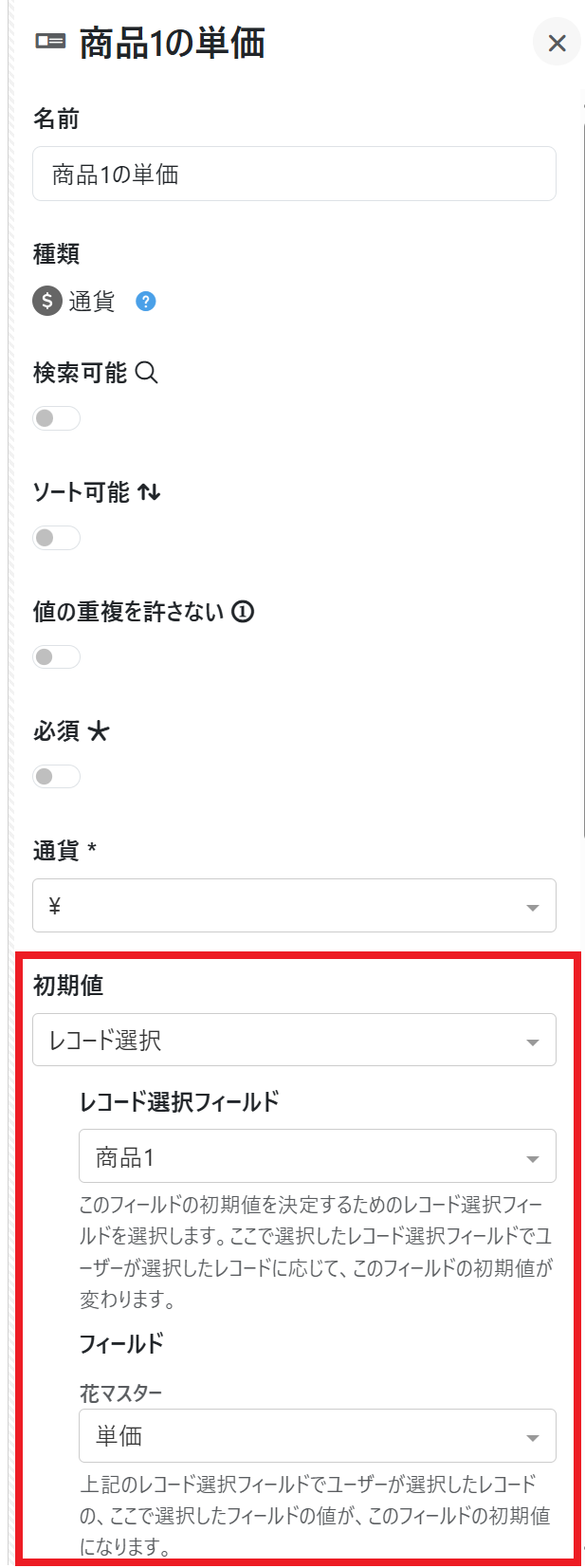
Task: Click the currency dollar icon under 種類
Action: tap(47, 302)
